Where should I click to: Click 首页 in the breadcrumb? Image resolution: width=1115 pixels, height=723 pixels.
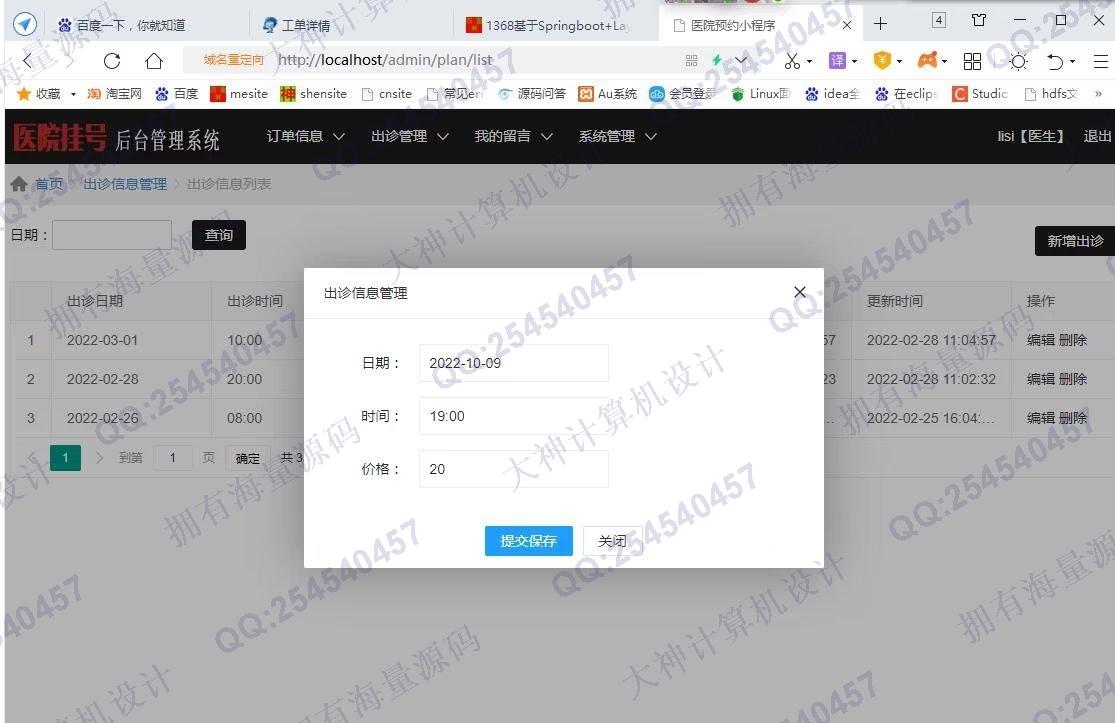(49, 184)
